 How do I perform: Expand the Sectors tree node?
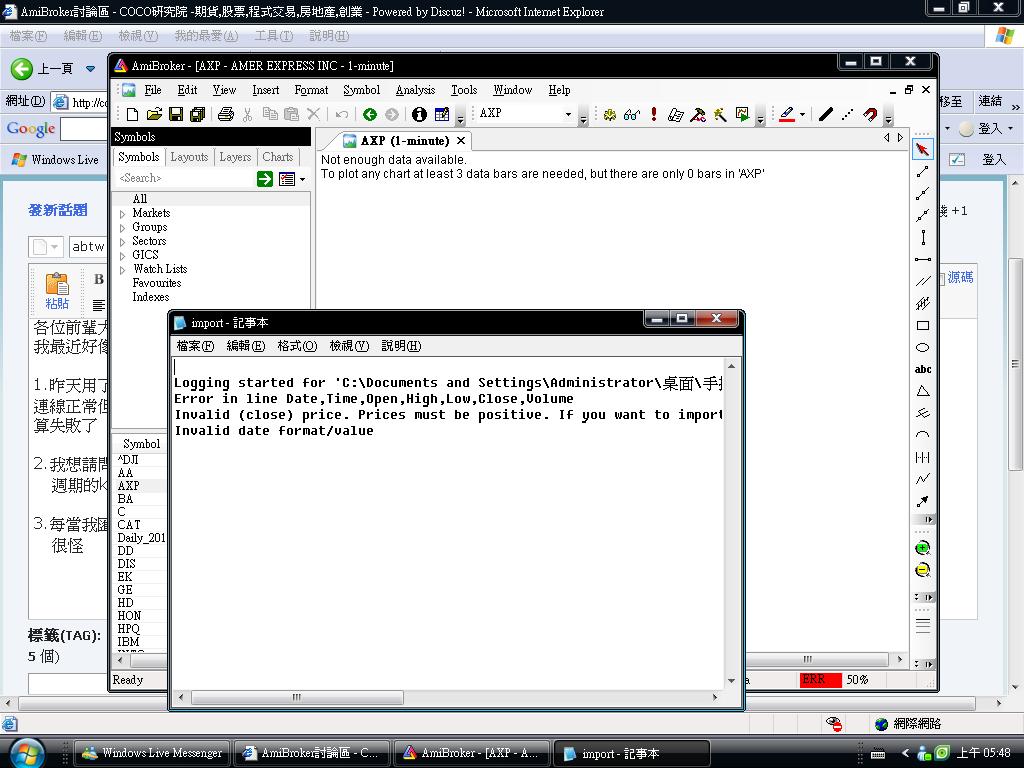point(122,242)
